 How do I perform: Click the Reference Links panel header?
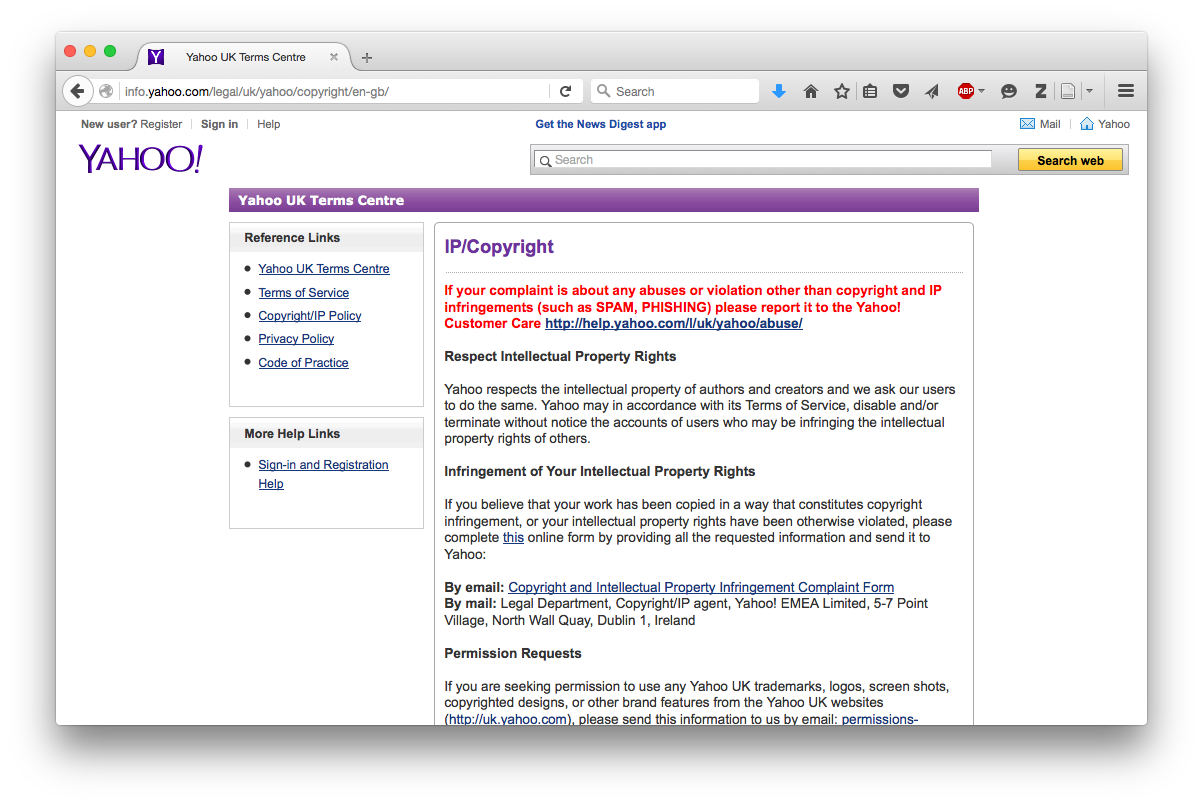326,238
